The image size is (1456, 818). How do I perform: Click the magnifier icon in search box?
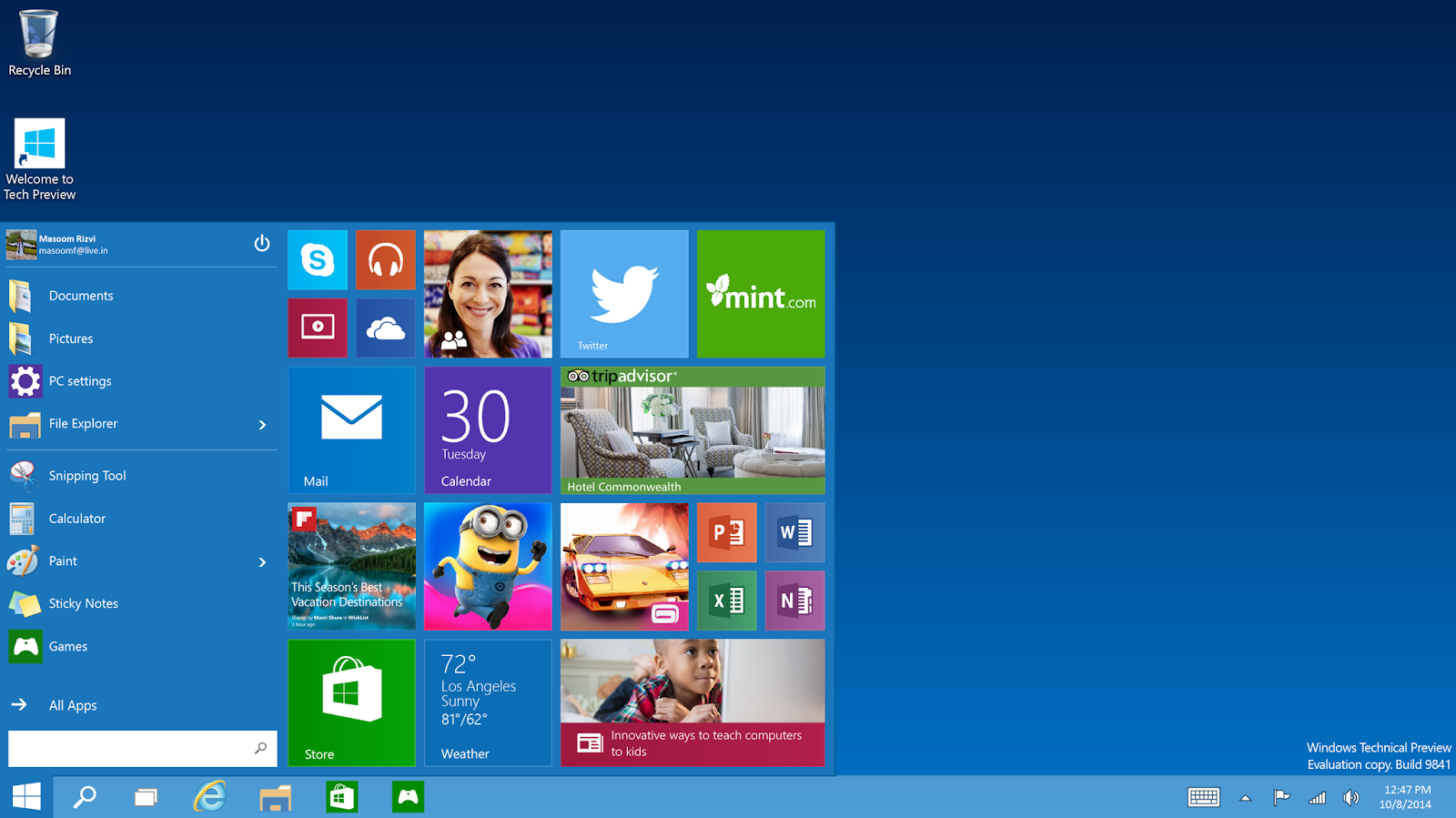(x=260, y=748)
